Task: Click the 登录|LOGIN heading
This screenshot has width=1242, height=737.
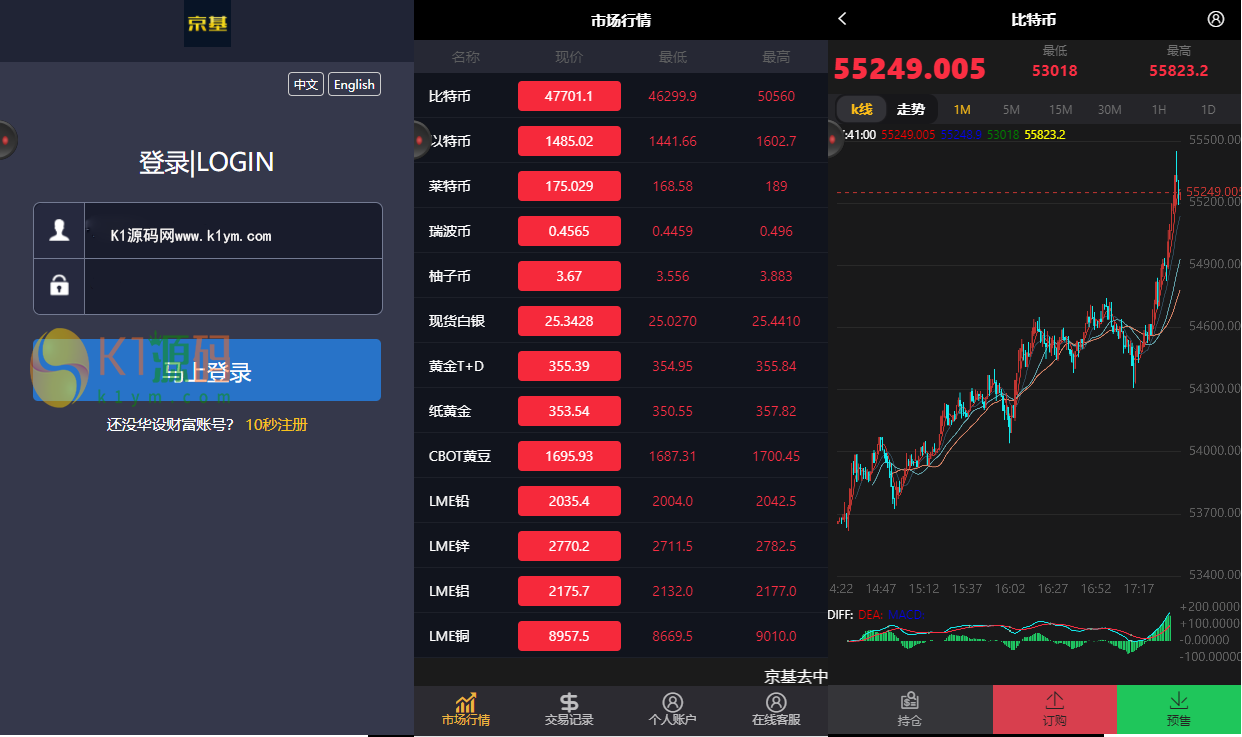Action: [x=207, y=162]
